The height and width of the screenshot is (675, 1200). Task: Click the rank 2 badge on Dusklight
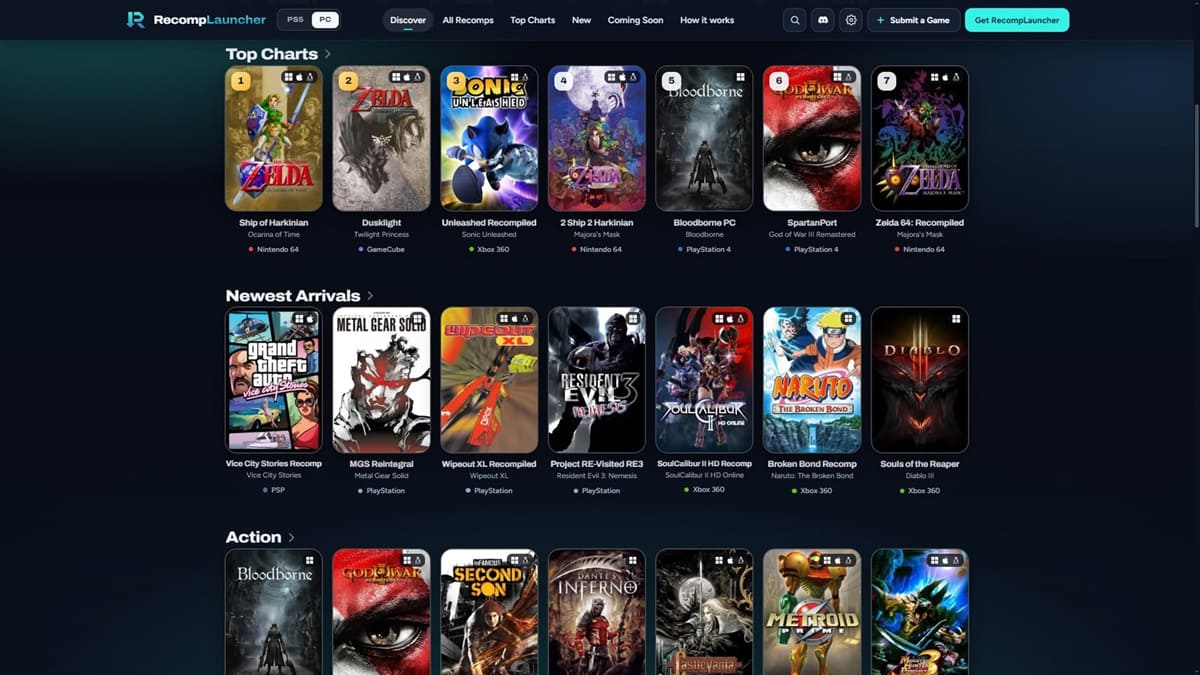348,81
